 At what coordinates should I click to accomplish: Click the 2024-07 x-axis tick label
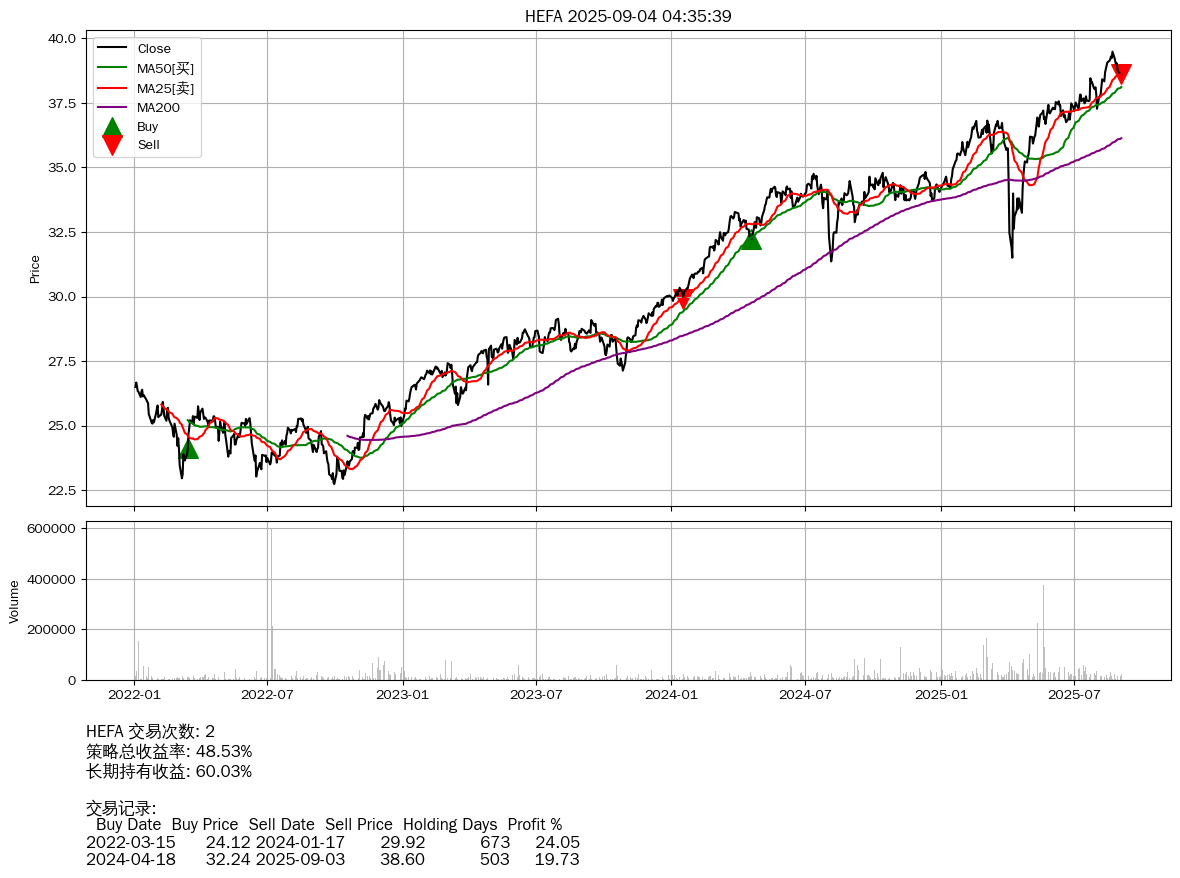click(x=806, y=694)
